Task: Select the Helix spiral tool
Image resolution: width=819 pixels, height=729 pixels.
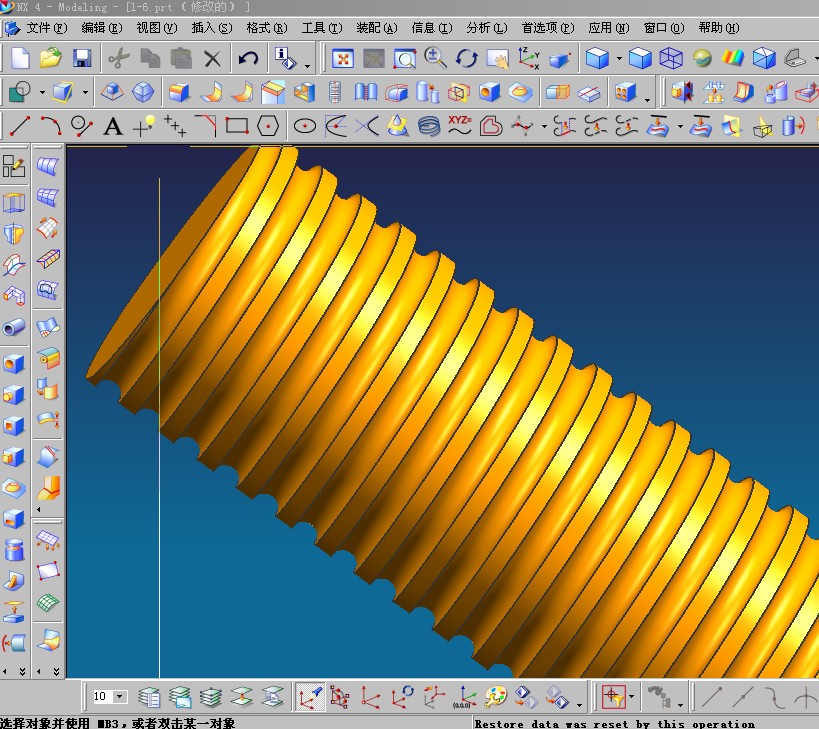Action: click(429, 126)
